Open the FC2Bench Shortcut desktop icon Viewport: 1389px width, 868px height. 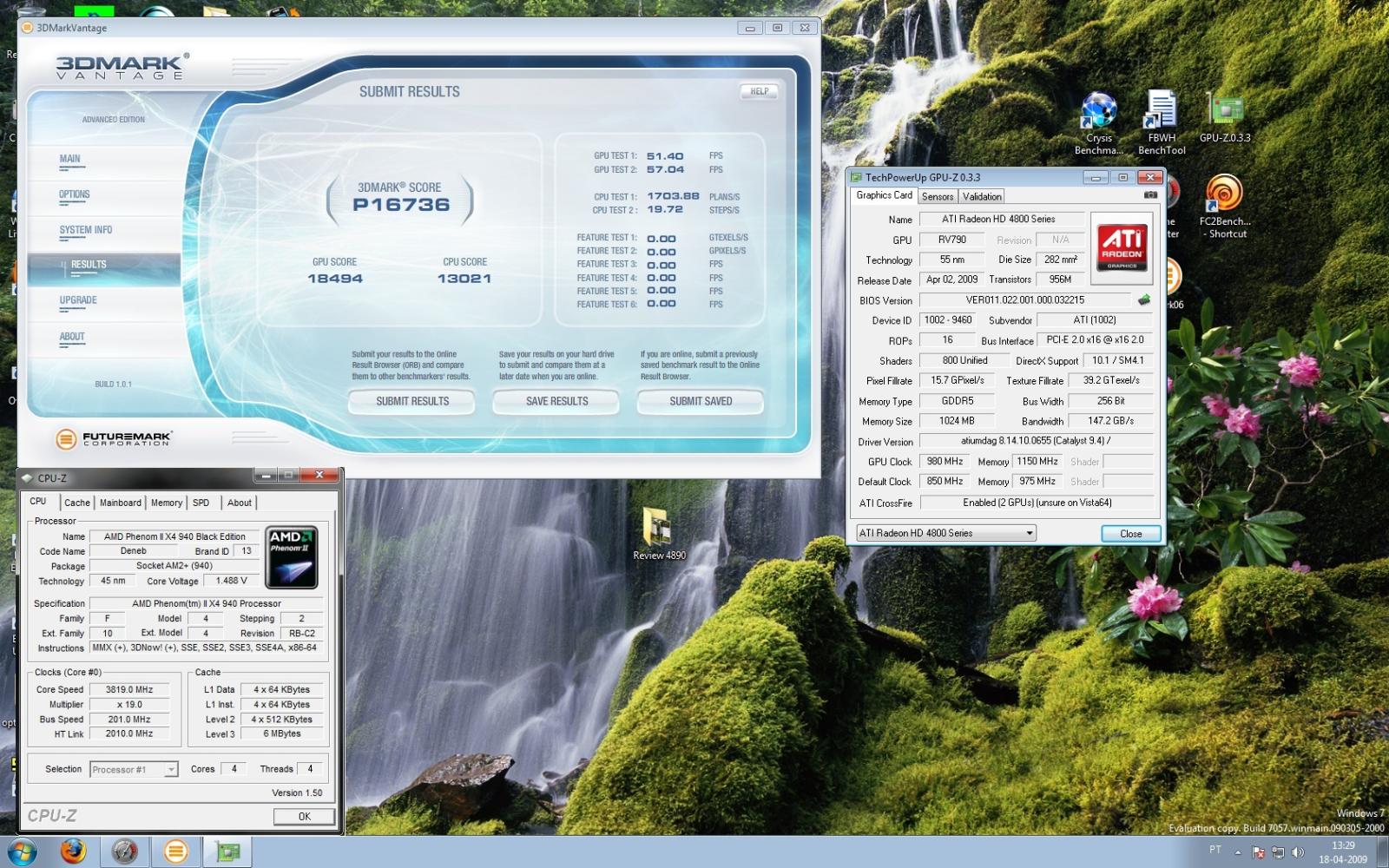1225,207
